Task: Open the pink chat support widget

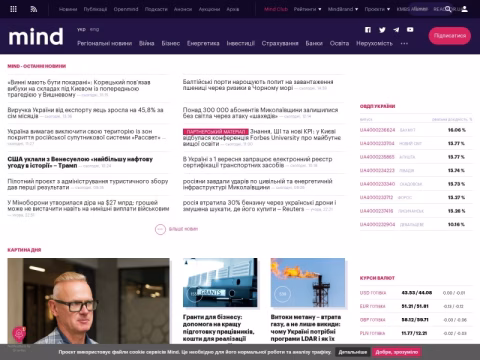Action: 19,334
